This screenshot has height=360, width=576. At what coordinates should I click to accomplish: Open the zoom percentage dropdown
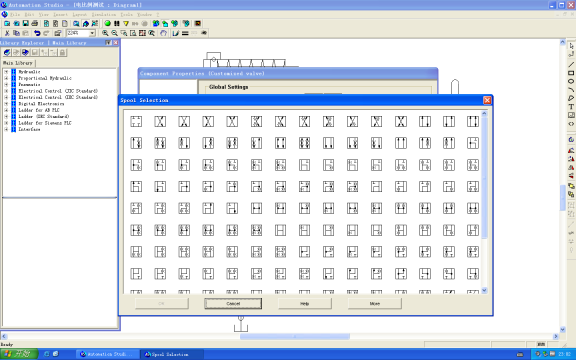point(92,33)
